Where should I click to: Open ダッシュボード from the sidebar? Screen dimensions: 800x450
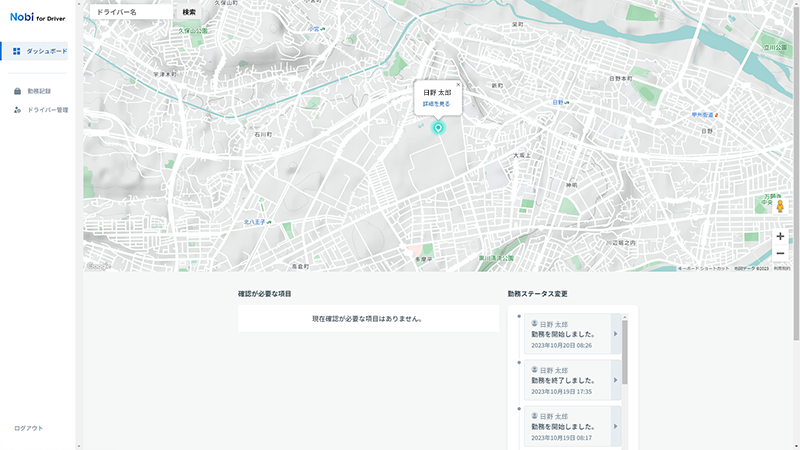[x=40, y=50]
